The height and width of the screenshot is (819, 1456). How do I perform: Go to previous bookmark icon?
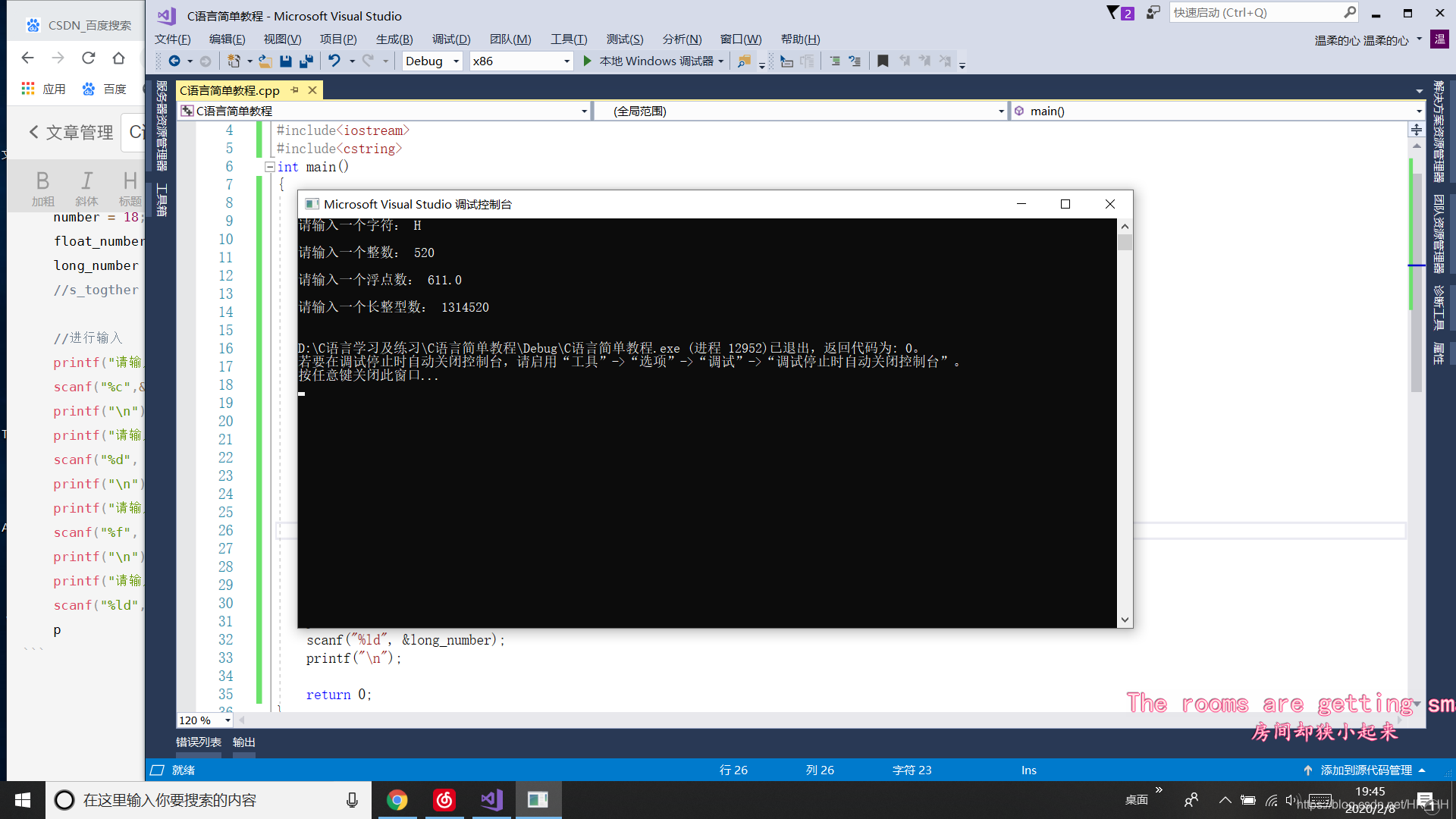pyautogui.click(x=905, y=61)
